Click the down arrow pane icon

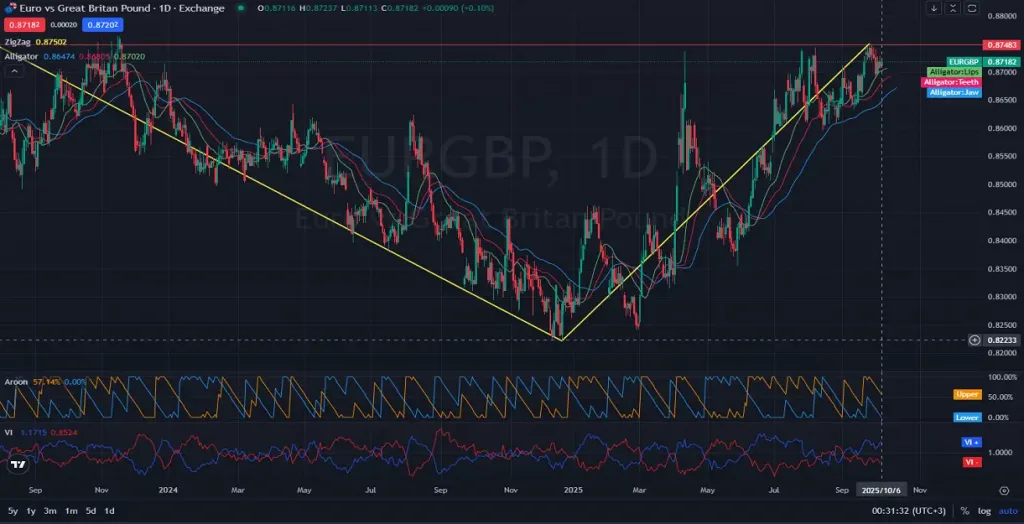tap(934, 8)
